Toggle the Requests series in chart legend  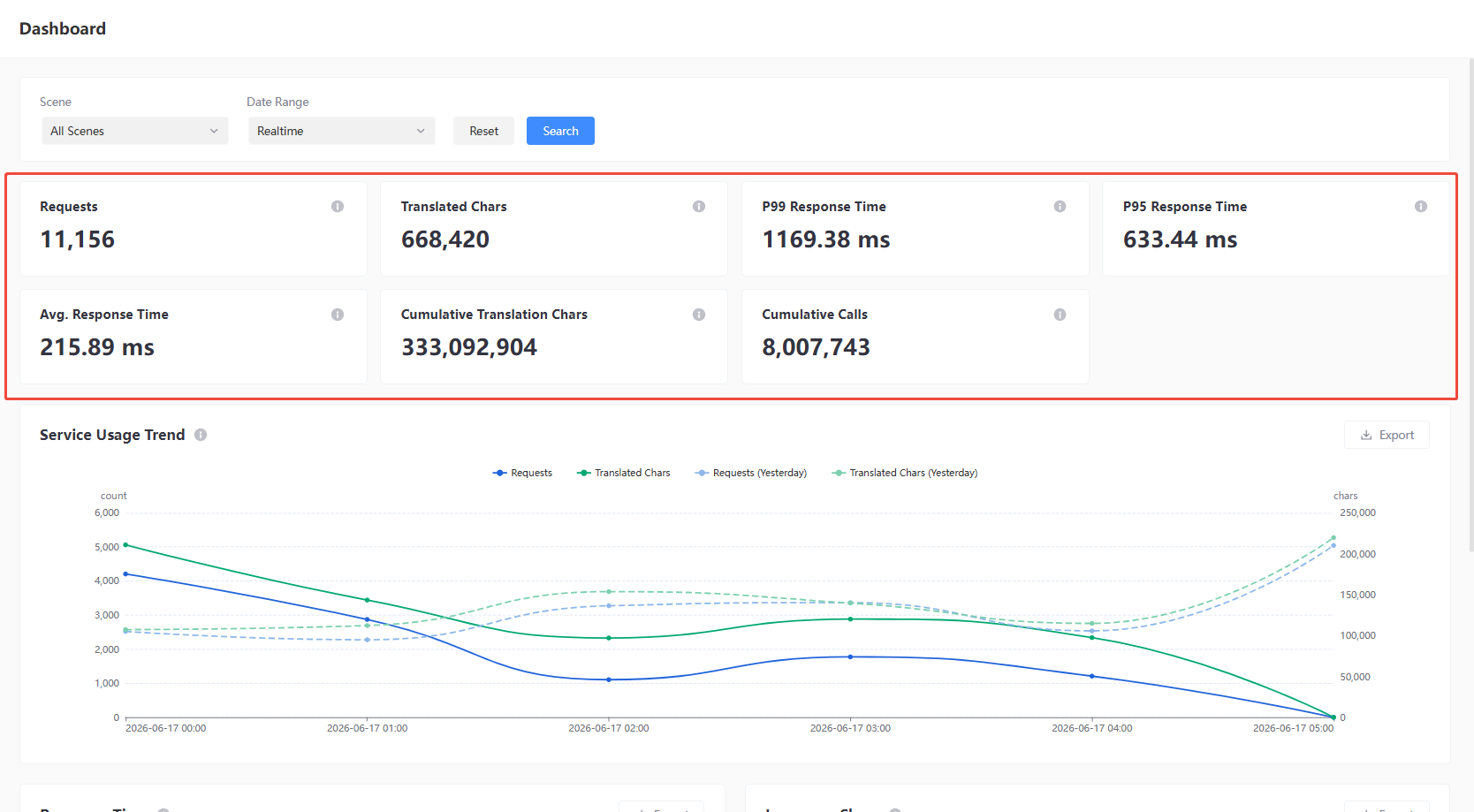522,473
